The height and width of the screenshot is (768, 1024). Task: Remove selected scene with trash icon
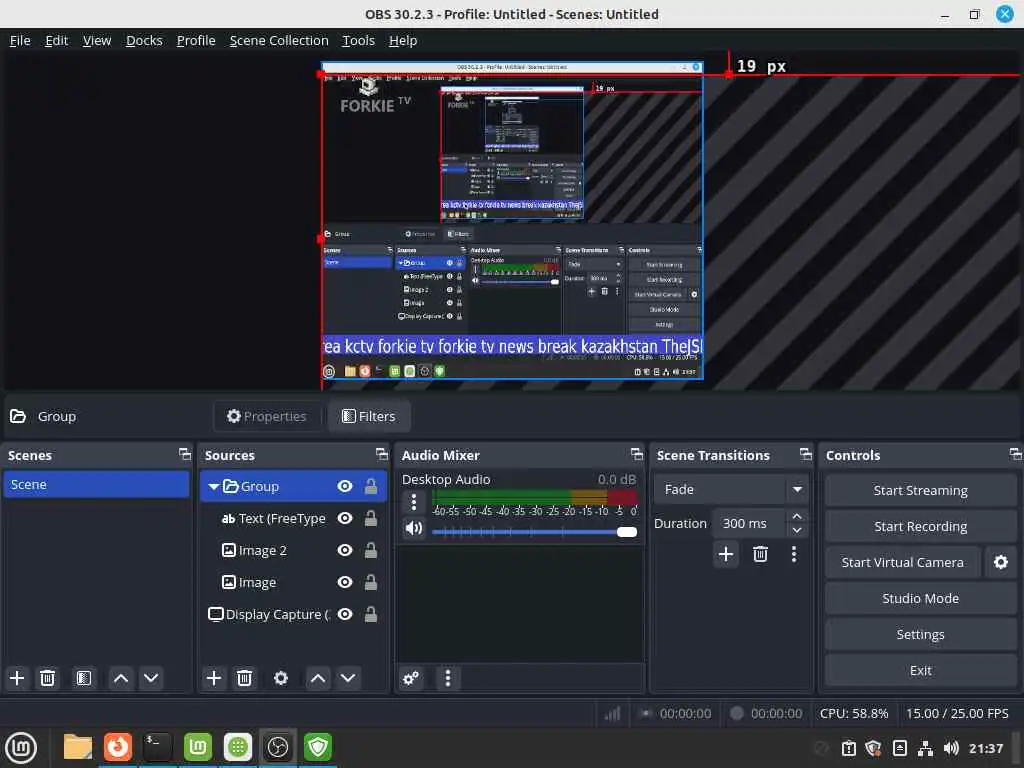[48, 678]
